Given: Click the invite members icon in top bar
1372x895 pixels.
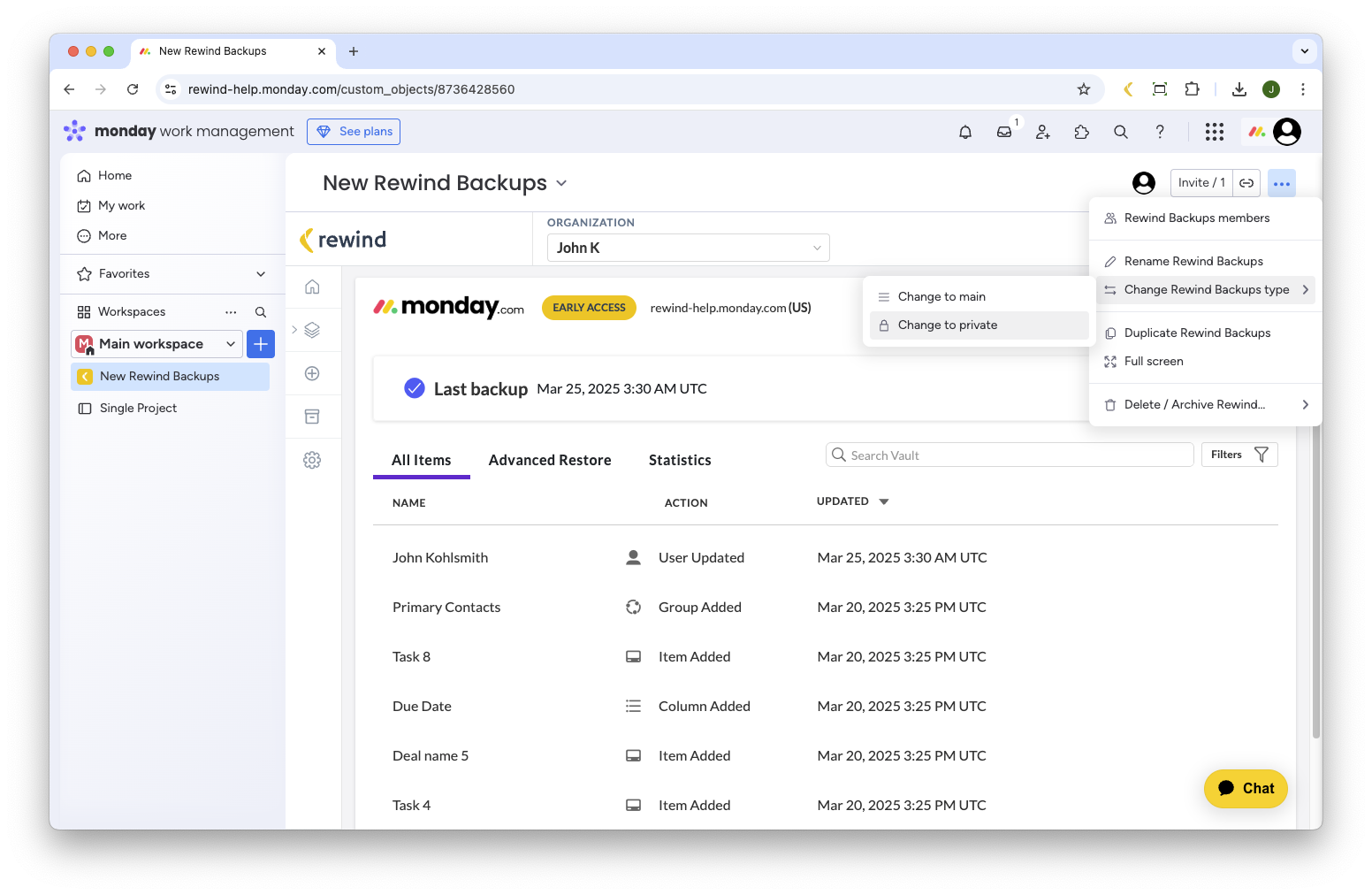Looking at the screenshot, I should (x=1043, y=132).
